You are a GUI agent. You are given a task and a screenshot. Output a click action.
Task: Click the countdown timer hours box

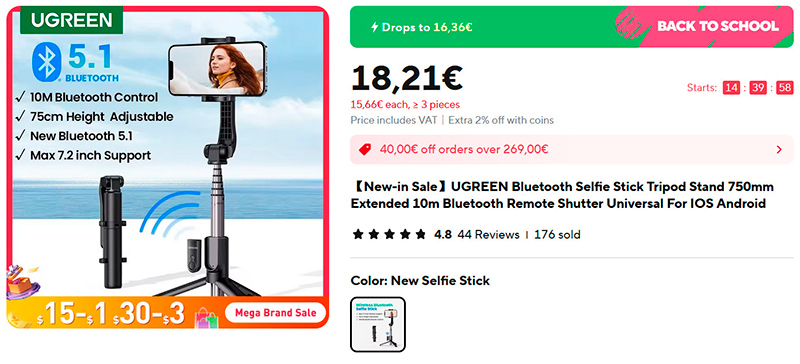731,88
